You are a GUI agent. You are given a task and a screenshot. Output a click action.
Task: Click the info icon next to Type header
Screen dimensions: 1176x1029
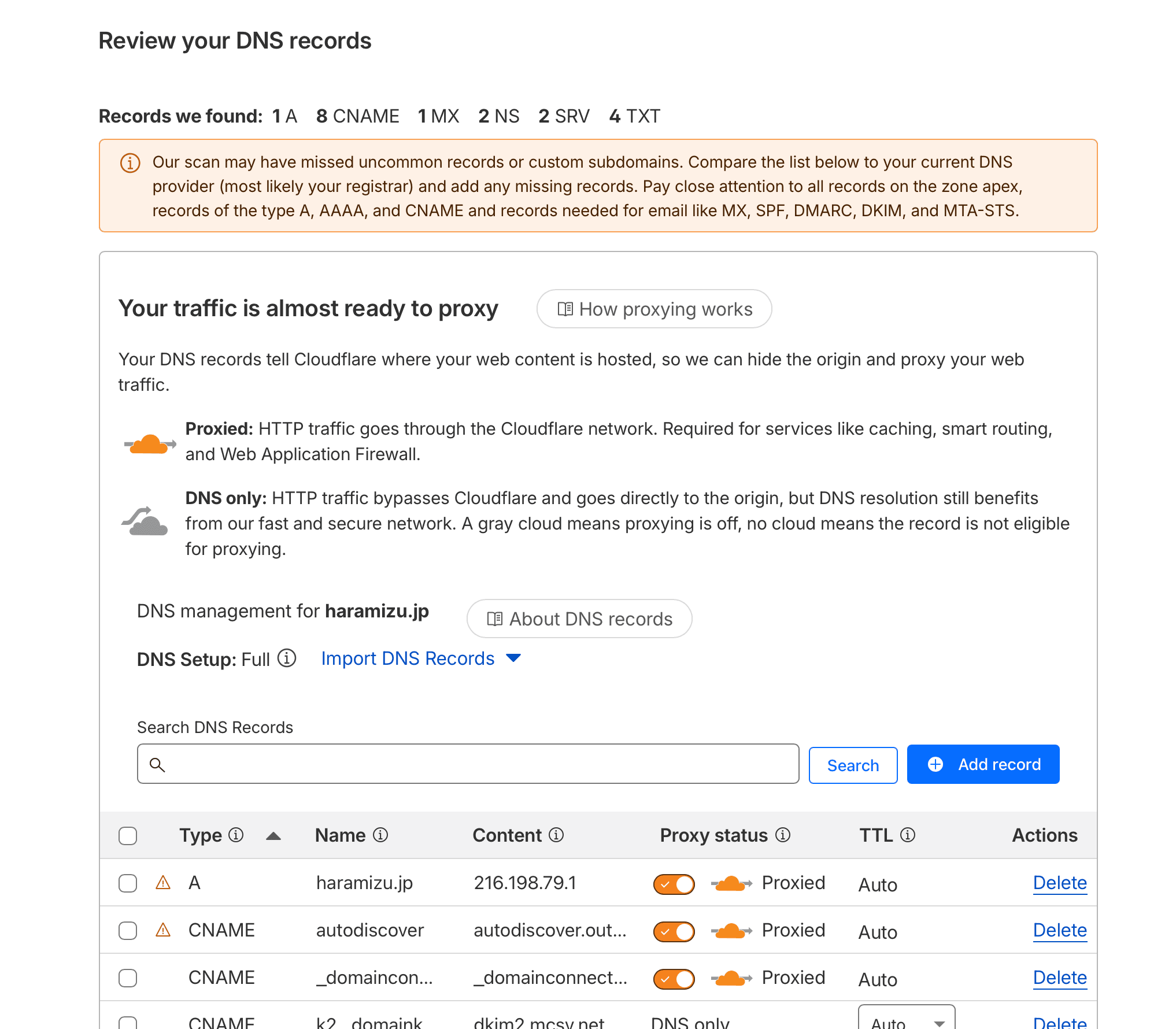[x=236, y=835]
